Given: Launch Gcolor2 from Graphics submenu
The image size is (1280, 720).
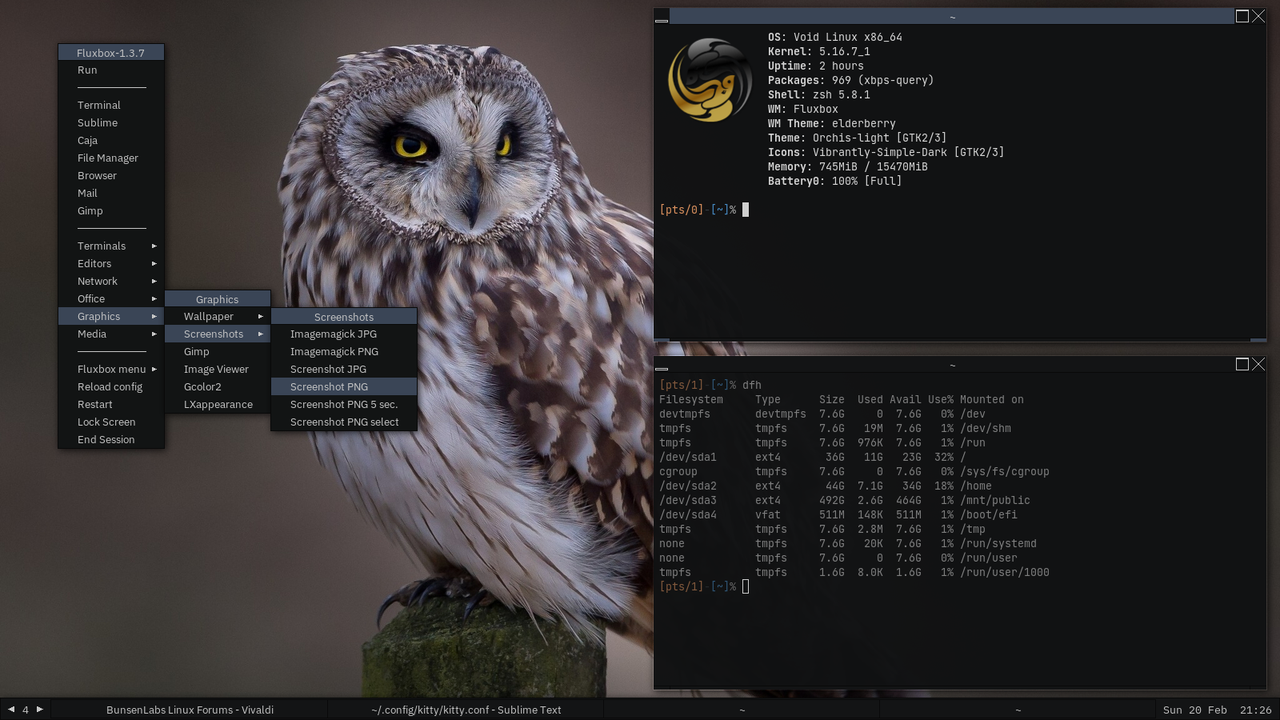Looking at the screenshot, I should [x=217, y=387].
